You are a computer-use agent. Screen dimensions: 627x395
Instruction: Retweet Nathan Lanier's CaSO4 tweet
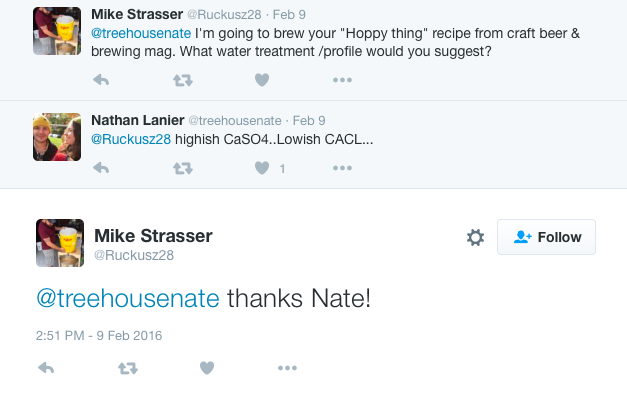coord(183,168)
